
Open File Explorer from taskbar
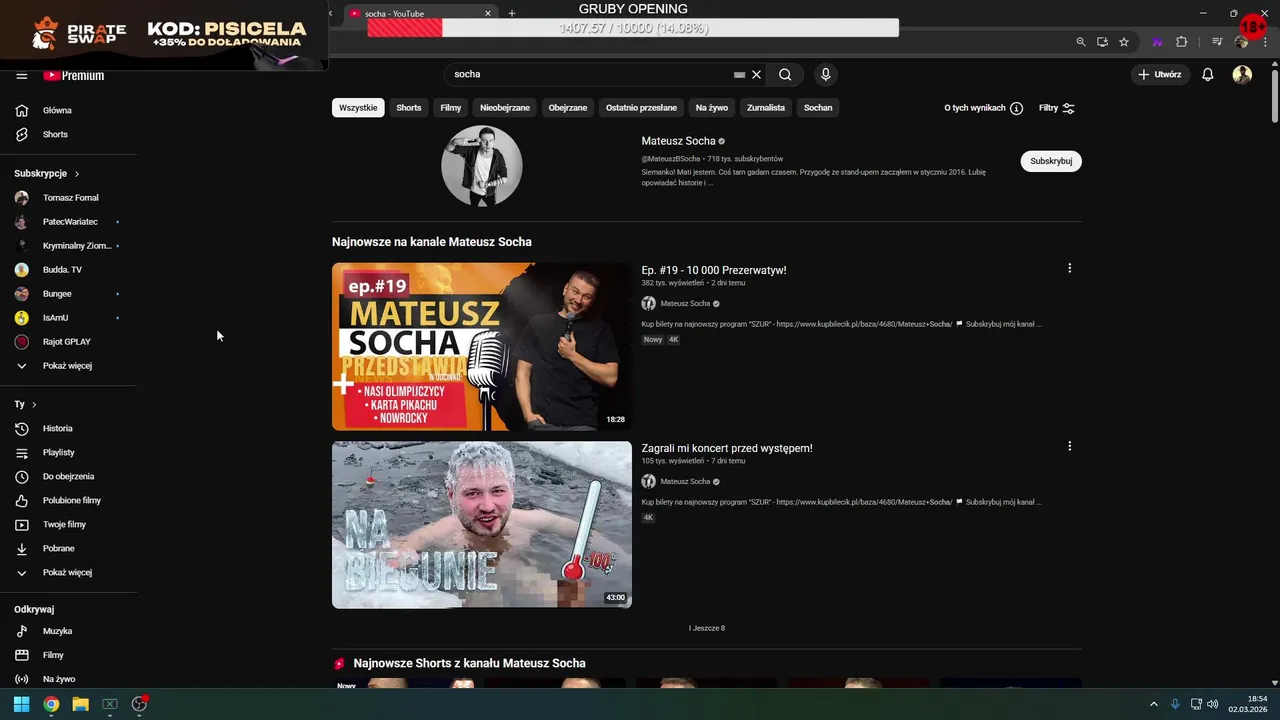click(80, 704)
